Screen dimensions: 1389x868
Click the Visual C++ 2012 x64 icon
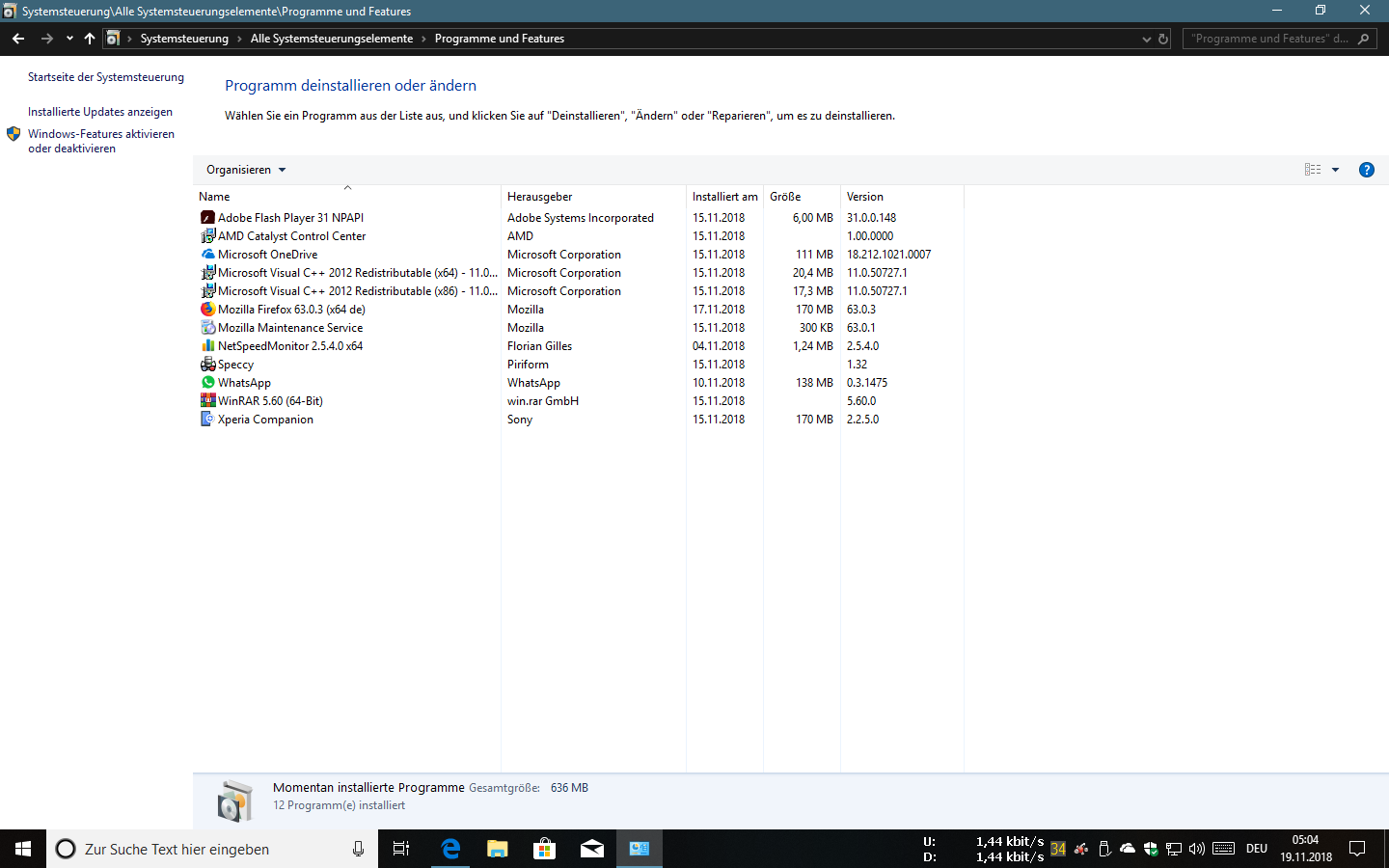pos(207,273)
